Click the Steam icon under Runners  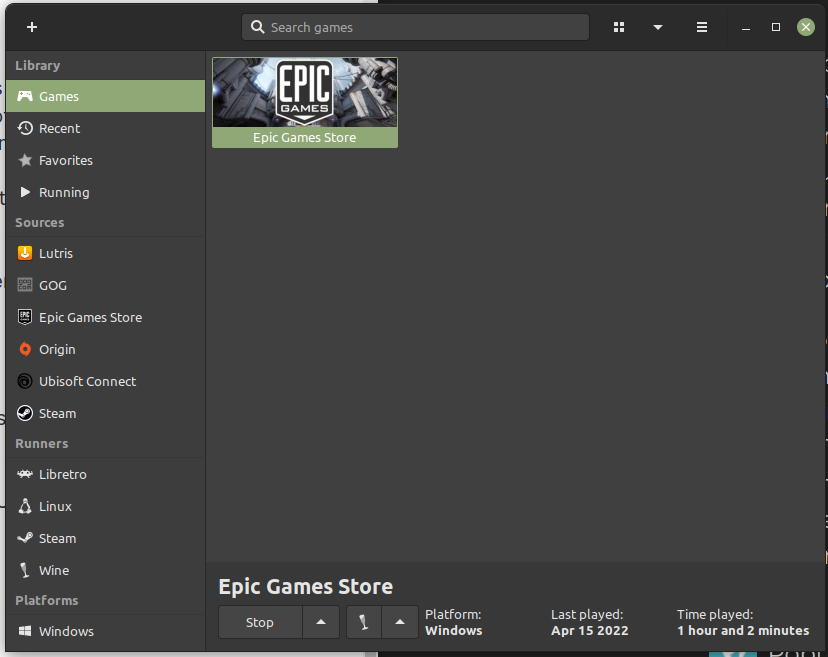(25, 538)
